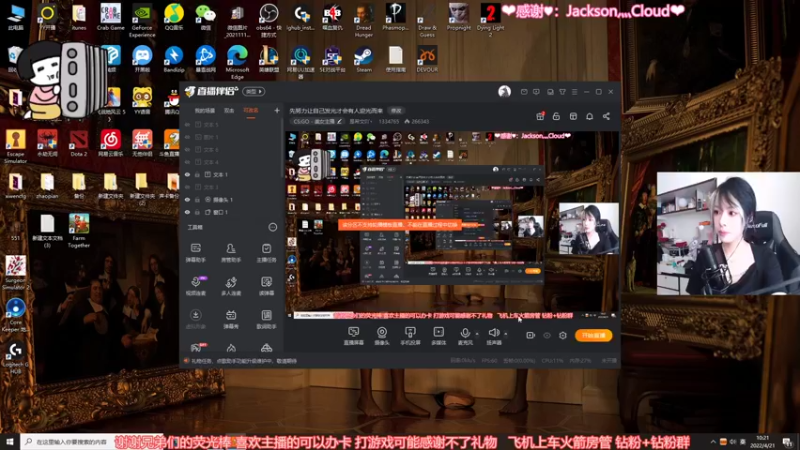Open the resolution dropdown beside the category
This screenshot has width=800, height=450.
(360, 121)
